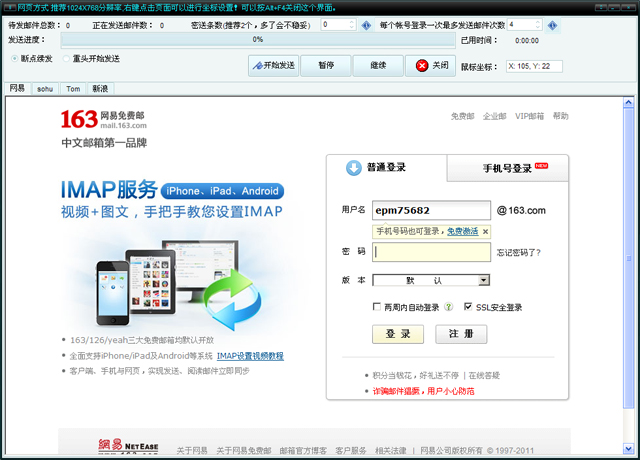
Task: Switch to the 网易 tab
Action: 17,88
